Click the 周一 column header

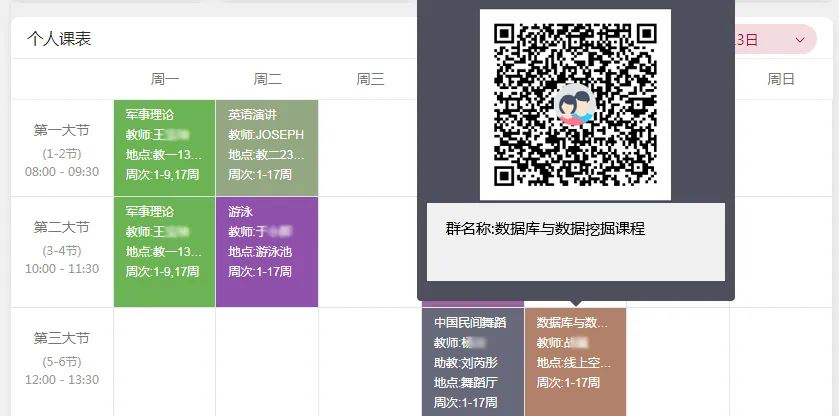pyautogui.click(x=164, y=79)
